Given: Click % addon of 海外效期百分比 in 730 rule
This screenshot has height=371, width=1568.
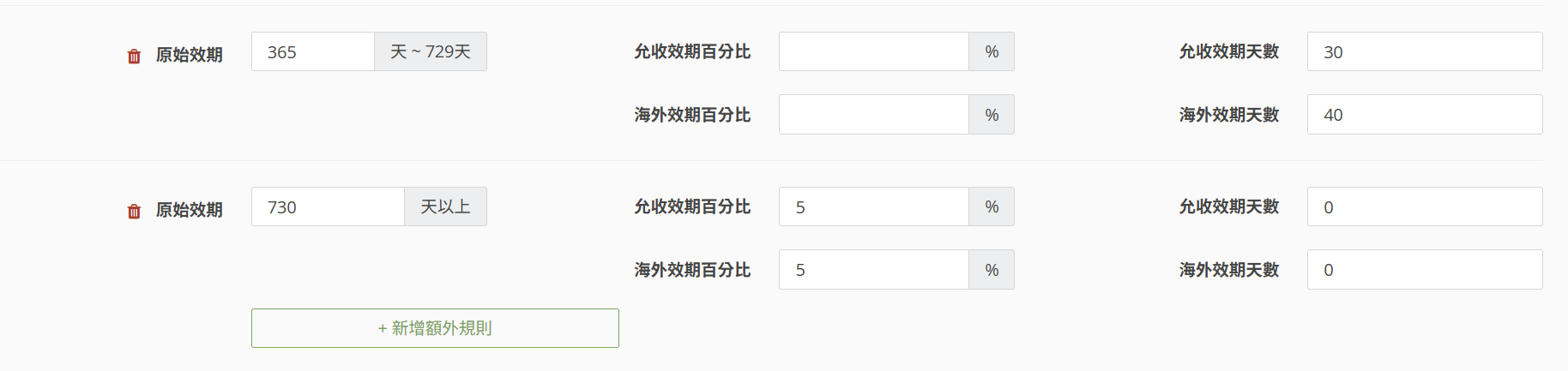Looking at the screenshot, I should pos(992,270).
